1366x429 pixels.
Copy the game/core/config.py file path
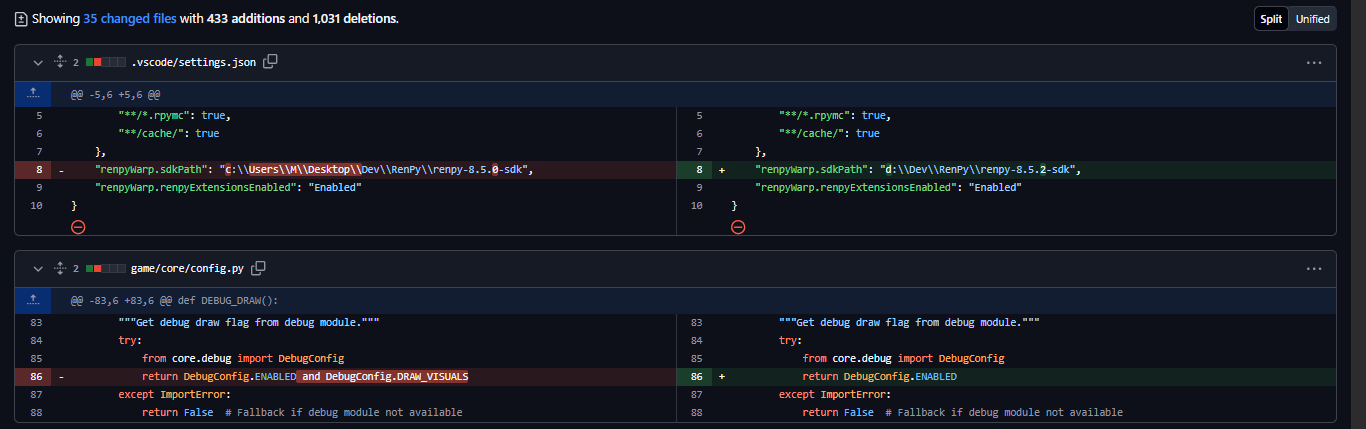pos(259,268)
